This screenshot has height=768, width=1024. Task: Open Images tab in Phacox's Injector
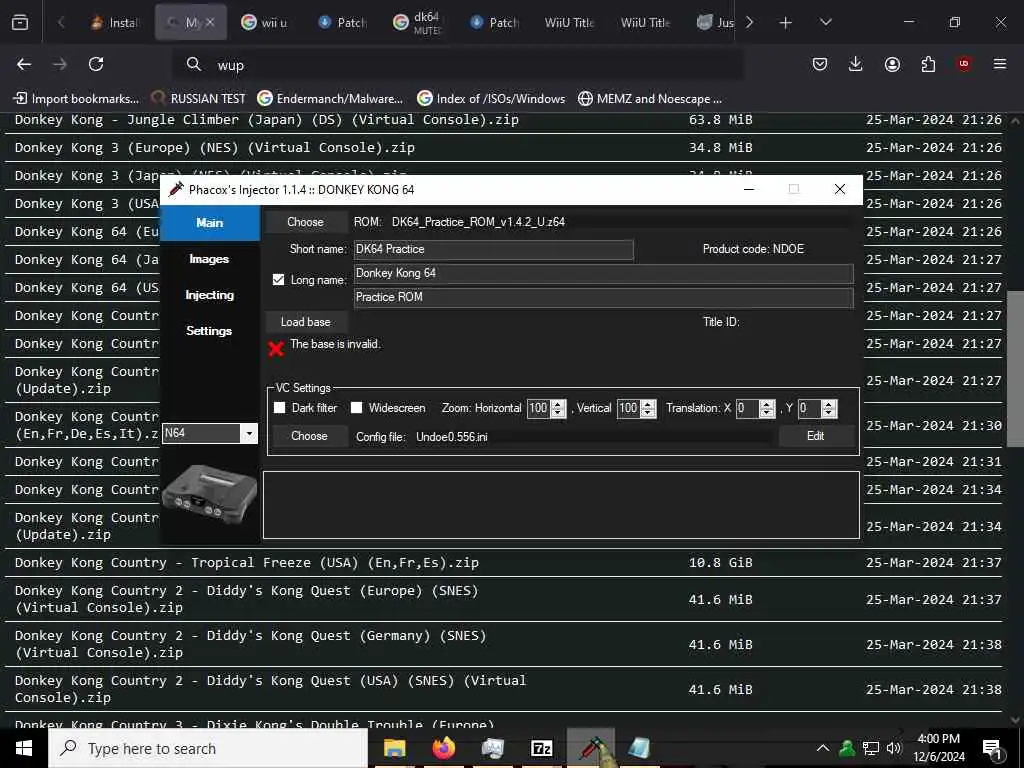point(209,259)
